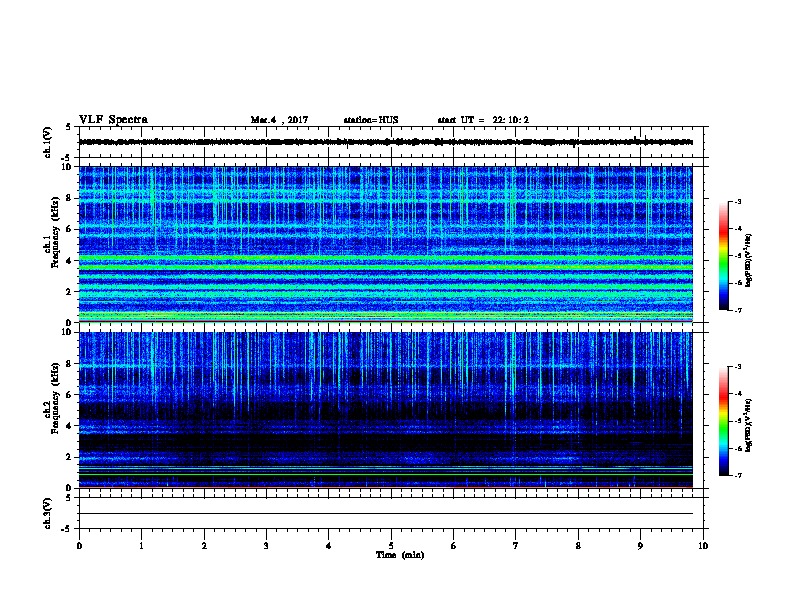Select the "start UT = 22:10:2" header text
This screenshot has width=792, height=612.
pyautogui.click(x=483, y=120)
